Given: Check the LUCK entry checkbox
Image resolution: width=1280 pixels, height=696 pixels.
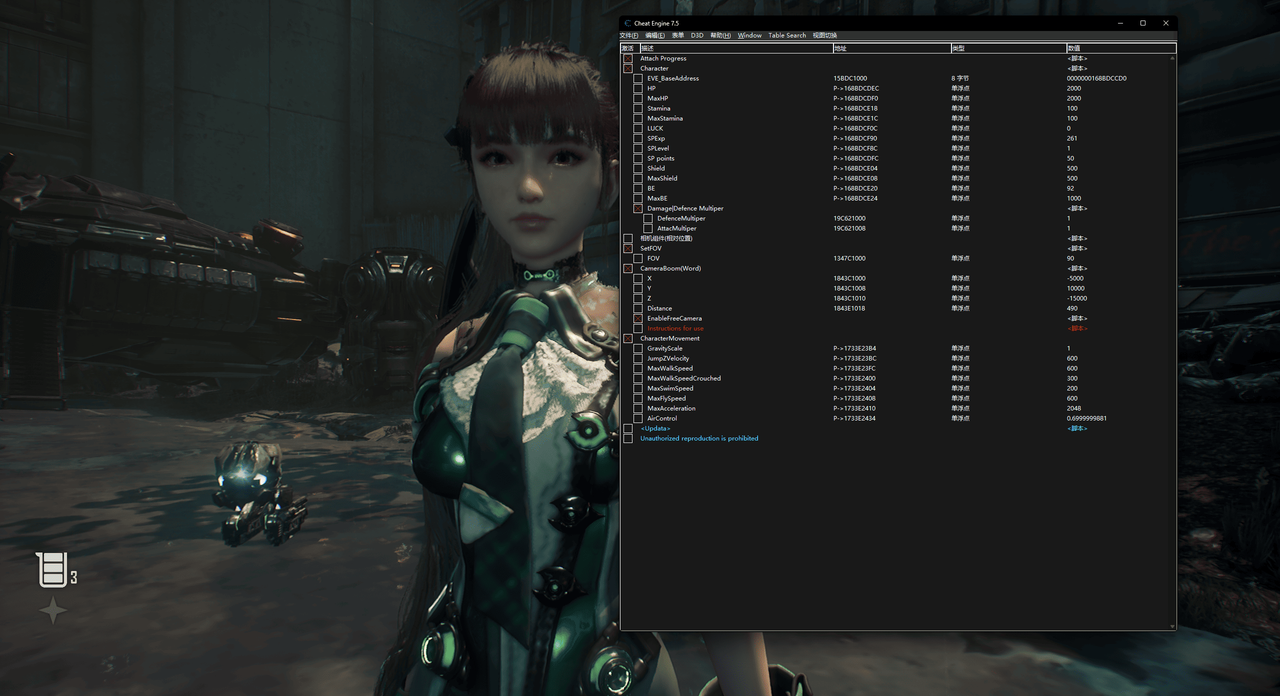Looking at the screenshot, I should pyautogui.click(x=638, y=128).
